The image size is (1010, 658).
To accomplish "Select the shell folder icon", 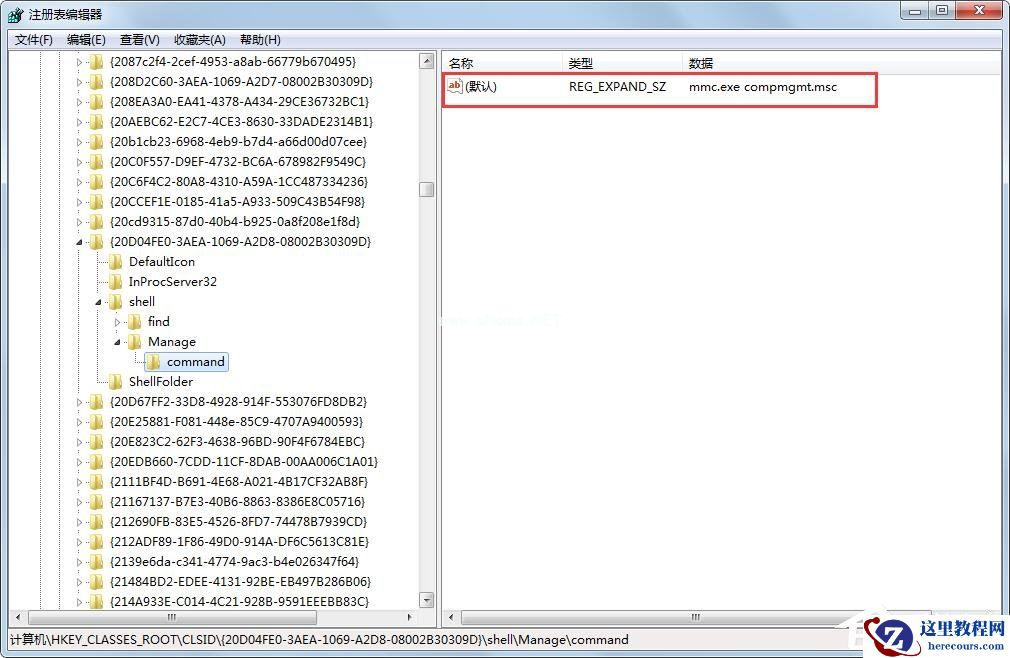I will click(x=116, y=301).
